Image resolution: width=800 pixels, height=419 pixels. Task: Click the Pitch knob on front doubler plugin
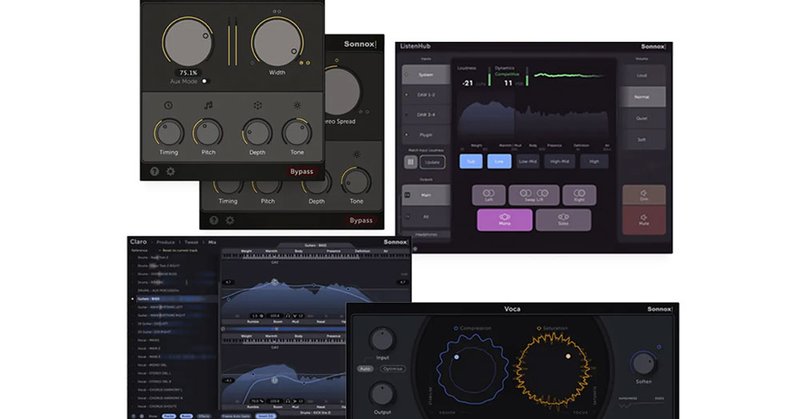(x=208, y=133)
